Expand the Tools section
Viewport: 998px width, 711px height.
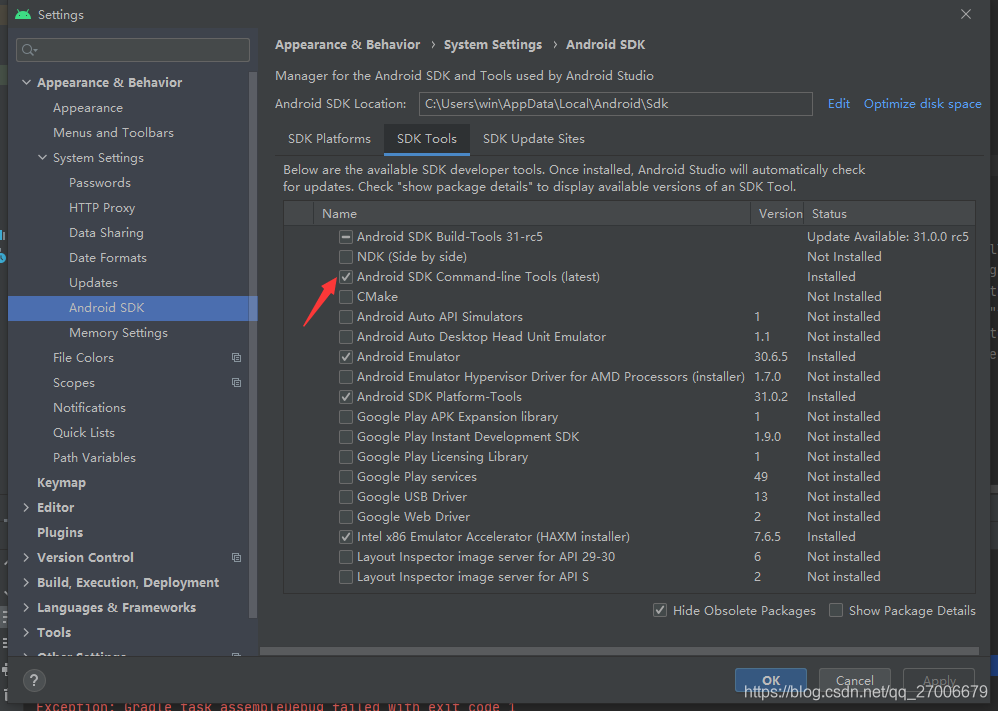(x=26, y=632)
